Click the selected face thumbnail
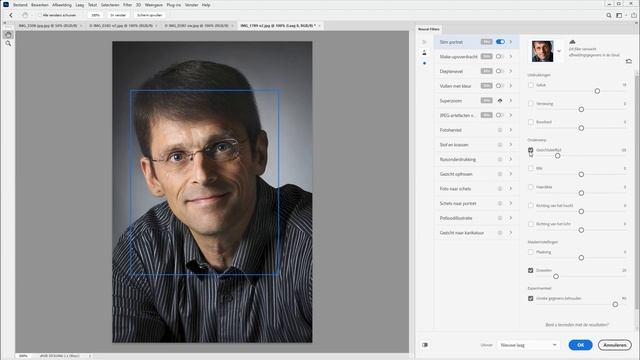Viewport: 640px width, 360px height. pos(542,51)
